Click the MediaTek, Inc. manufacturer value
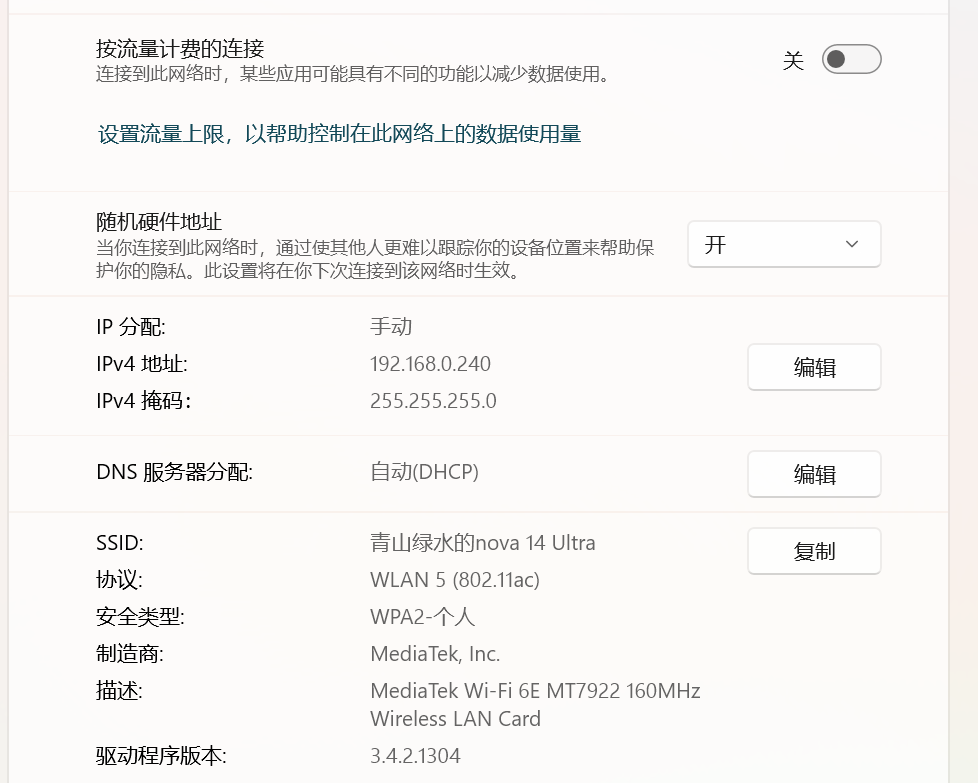Image resolution: width=978 pixels, height=783 pixels. [435, 654]
